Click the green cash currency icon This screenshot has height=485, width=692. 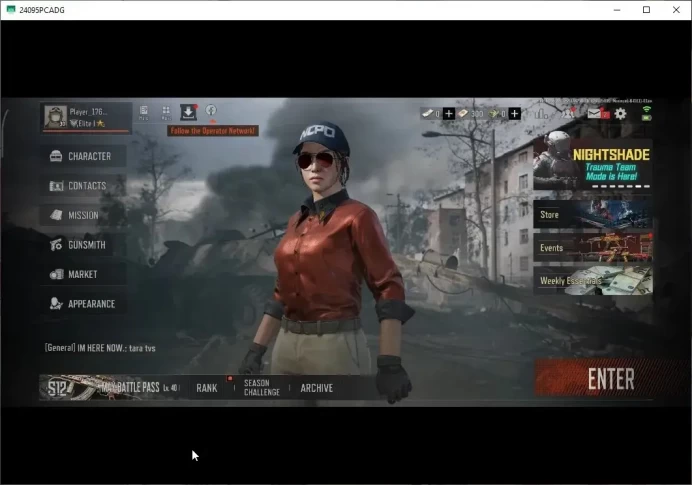[x=493, y=114]
